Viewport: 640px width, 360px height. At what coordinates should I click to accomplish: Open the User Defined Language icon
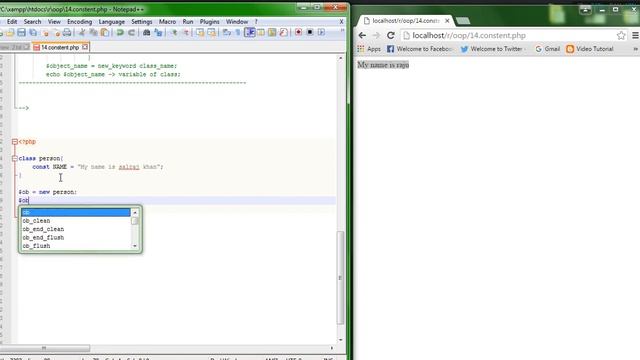point(261,32)
